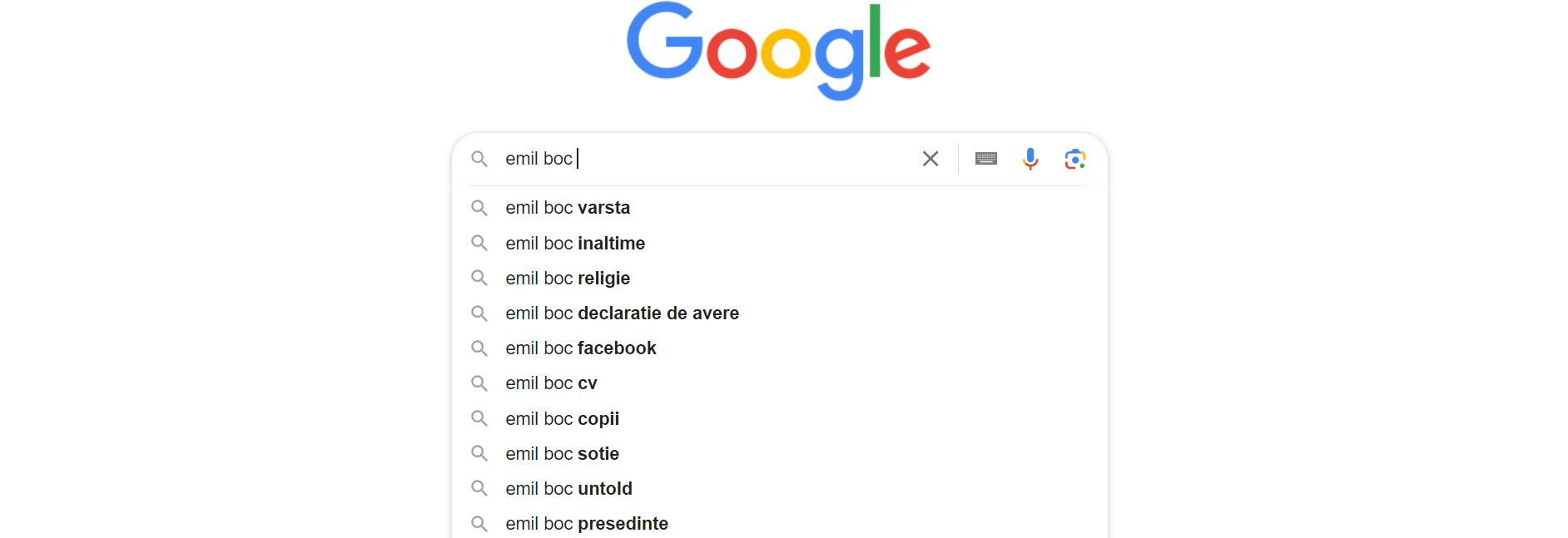Image resolution: width=1568 pixels, height=538 pixels.
Task: Pick the 'emil boc cv' suggestion
Action: [548, 383]
